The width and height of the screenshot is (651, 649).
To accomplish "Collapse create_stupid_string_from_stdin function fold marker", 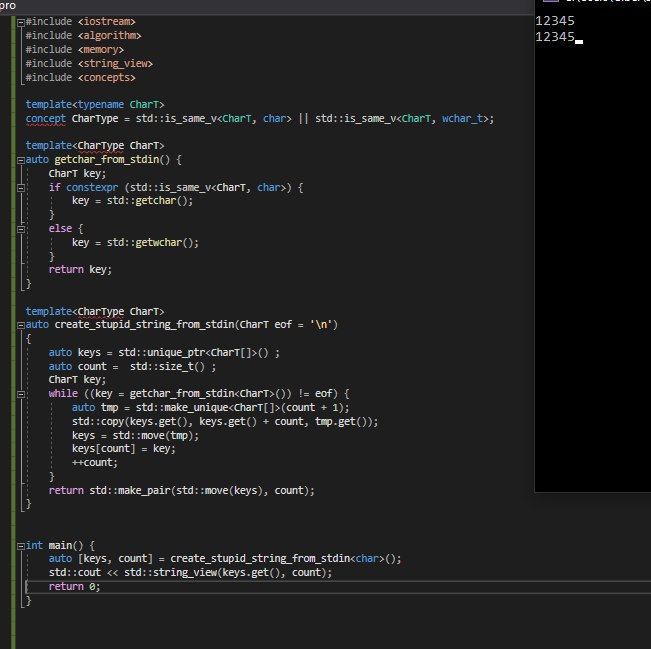I will click(21, 326).
